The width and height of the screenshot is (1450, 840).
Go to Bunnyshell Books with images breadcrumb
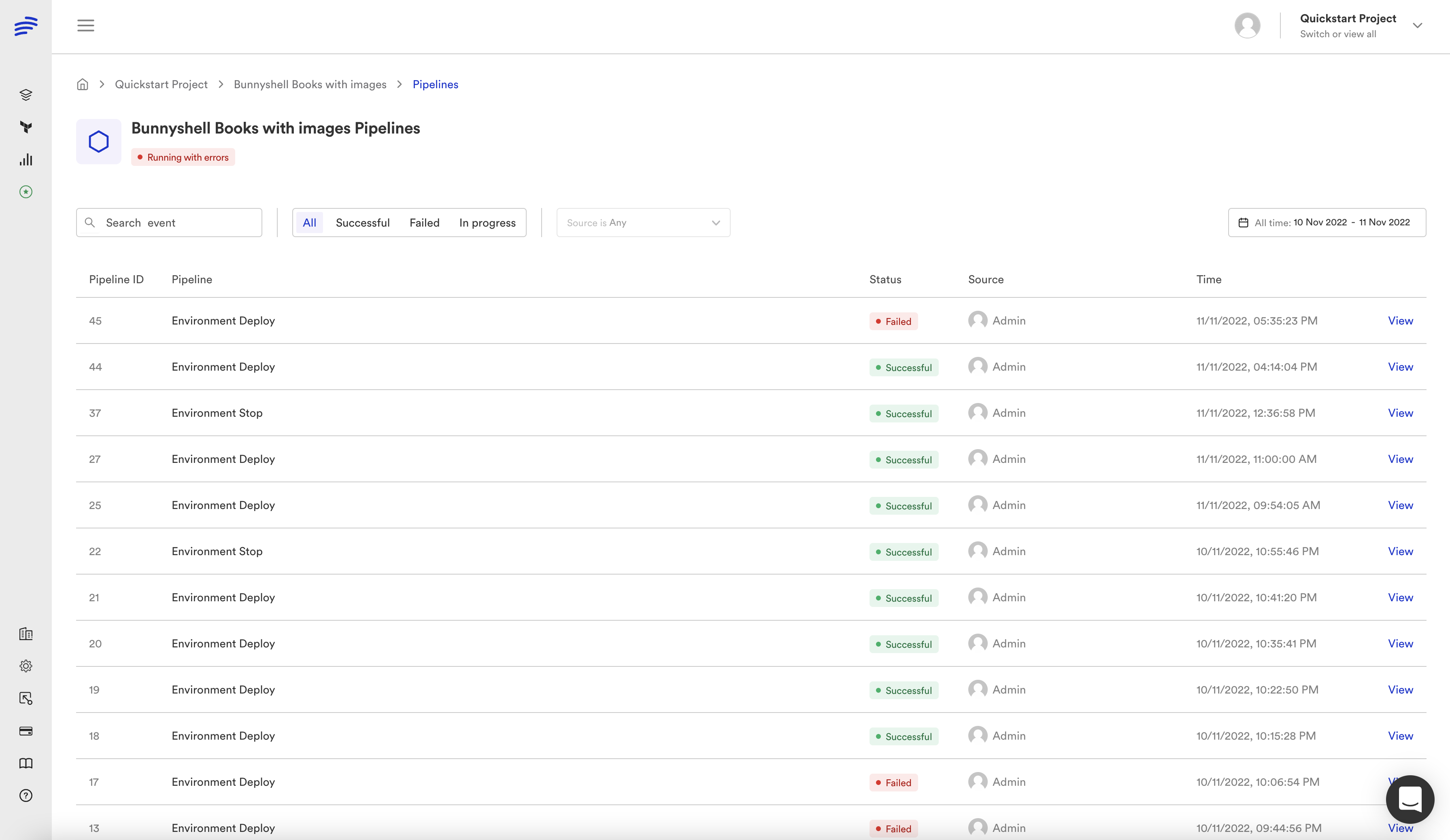310,84
